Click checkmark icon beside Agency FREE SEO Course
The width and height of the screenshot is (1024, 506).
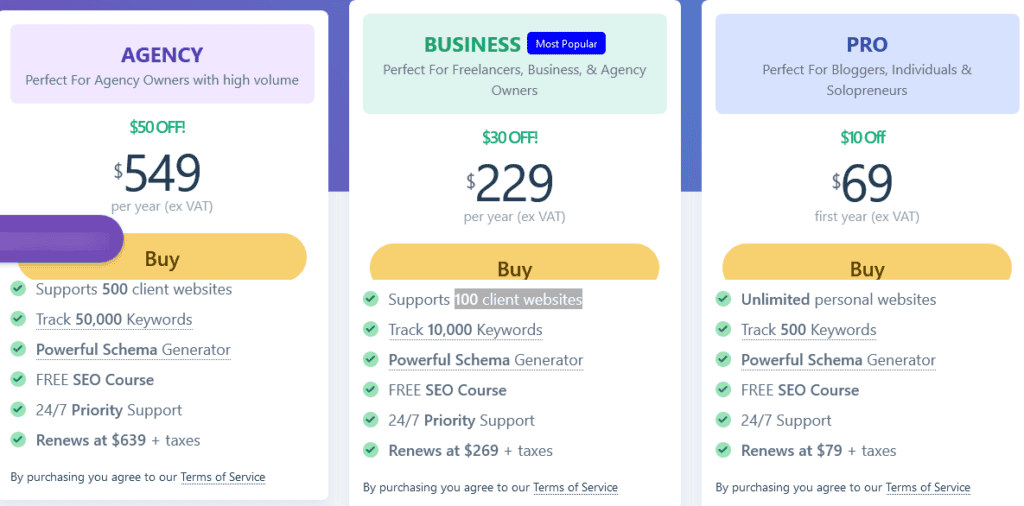(x=18, y=379)
